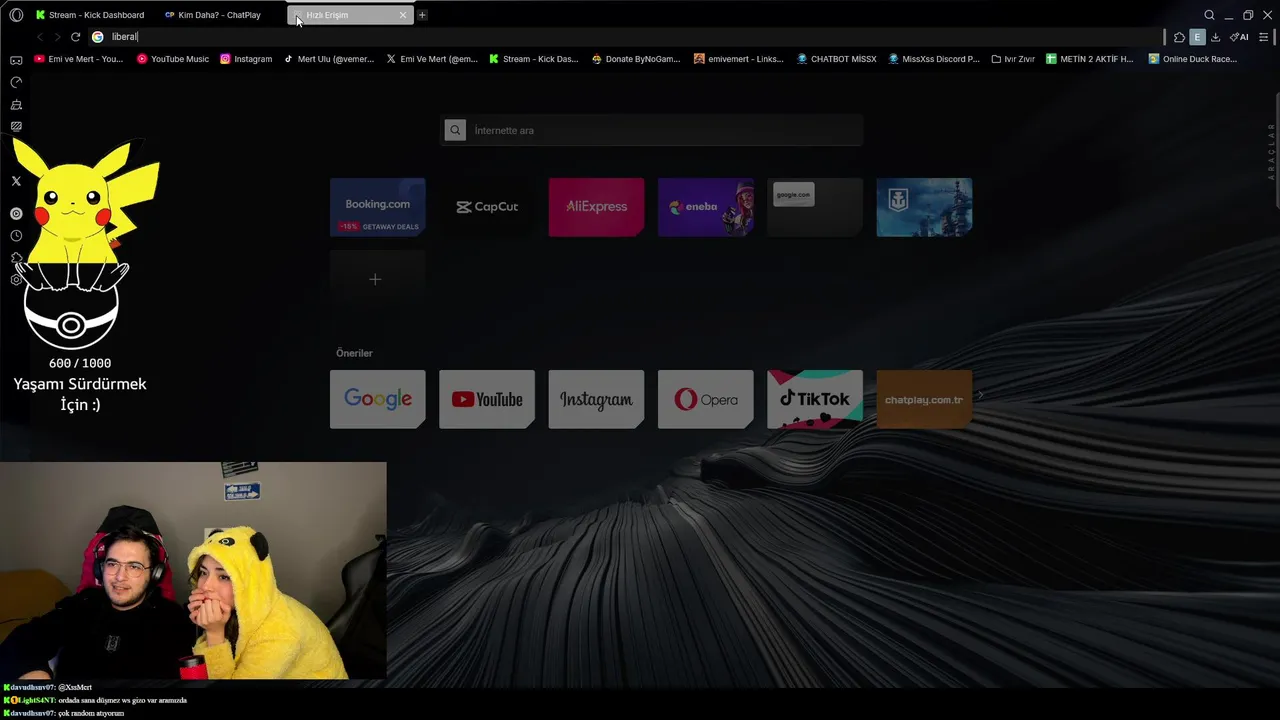Open the Booking.com speed dial tile
Viewport: 1280px width, 720px height.
pyautogui.click(x=377, y=207)
